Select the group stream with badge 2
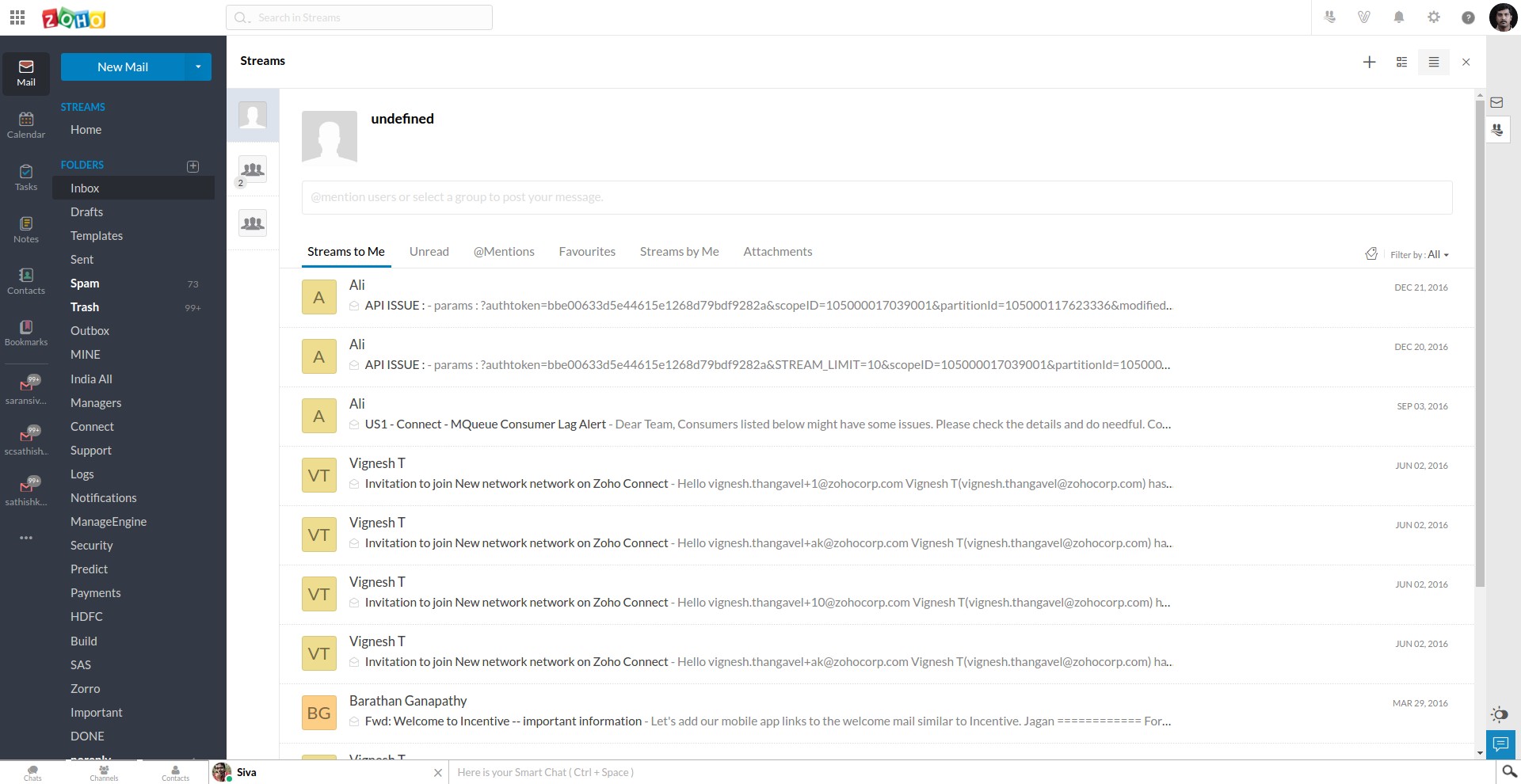The height and width of the screenshot is (784, 1521). [x=253, y=169]
